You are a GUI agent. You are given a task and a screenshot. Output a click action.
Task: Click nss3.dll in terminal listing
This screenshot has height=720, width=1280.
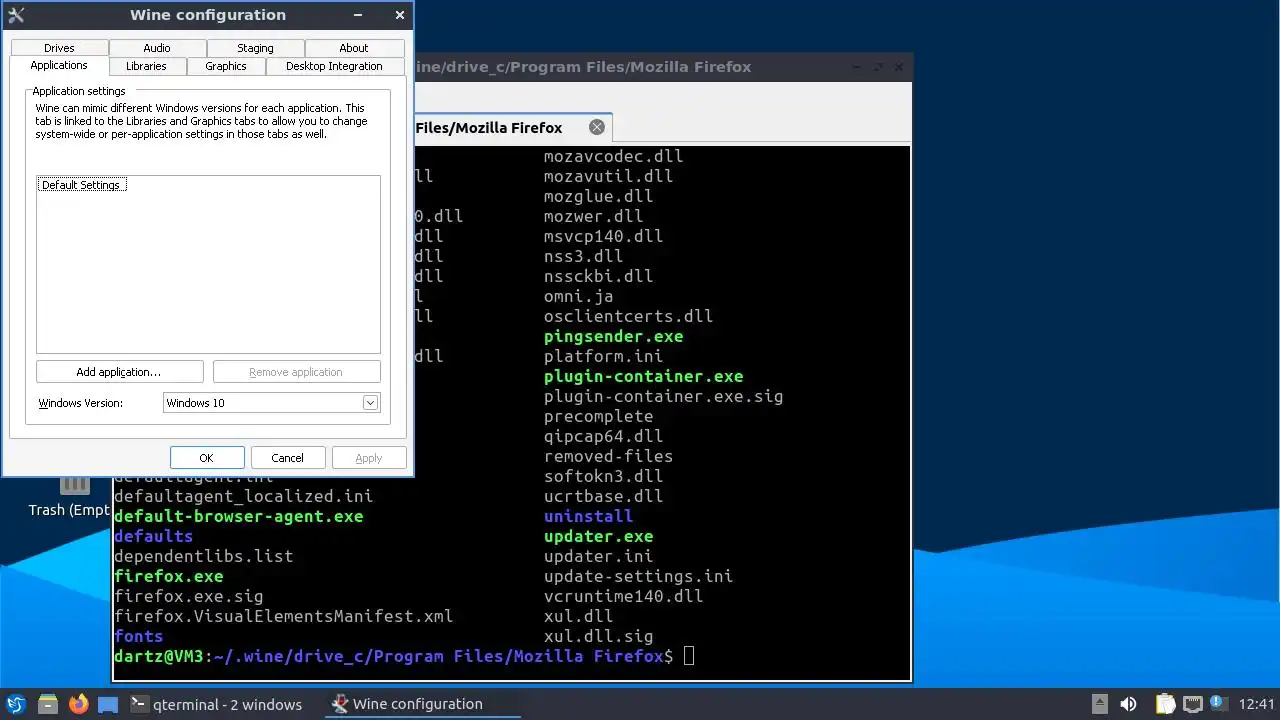click(x=584, y=256)
